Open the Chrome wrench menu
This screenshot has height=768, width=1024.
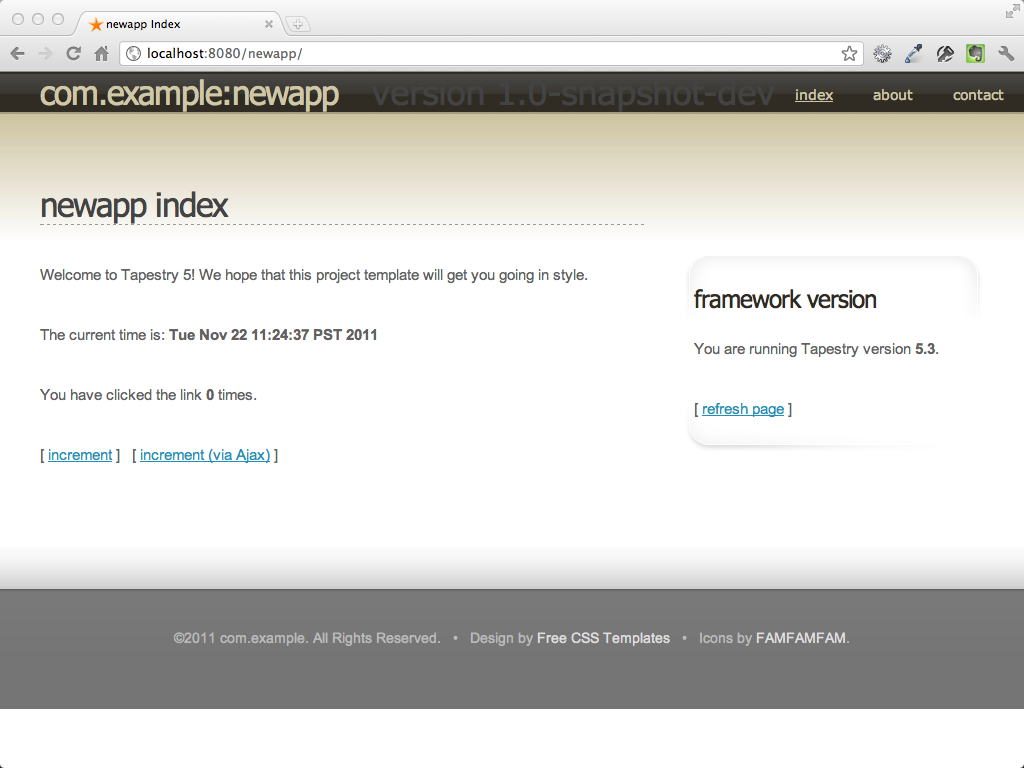[1006, 54]
